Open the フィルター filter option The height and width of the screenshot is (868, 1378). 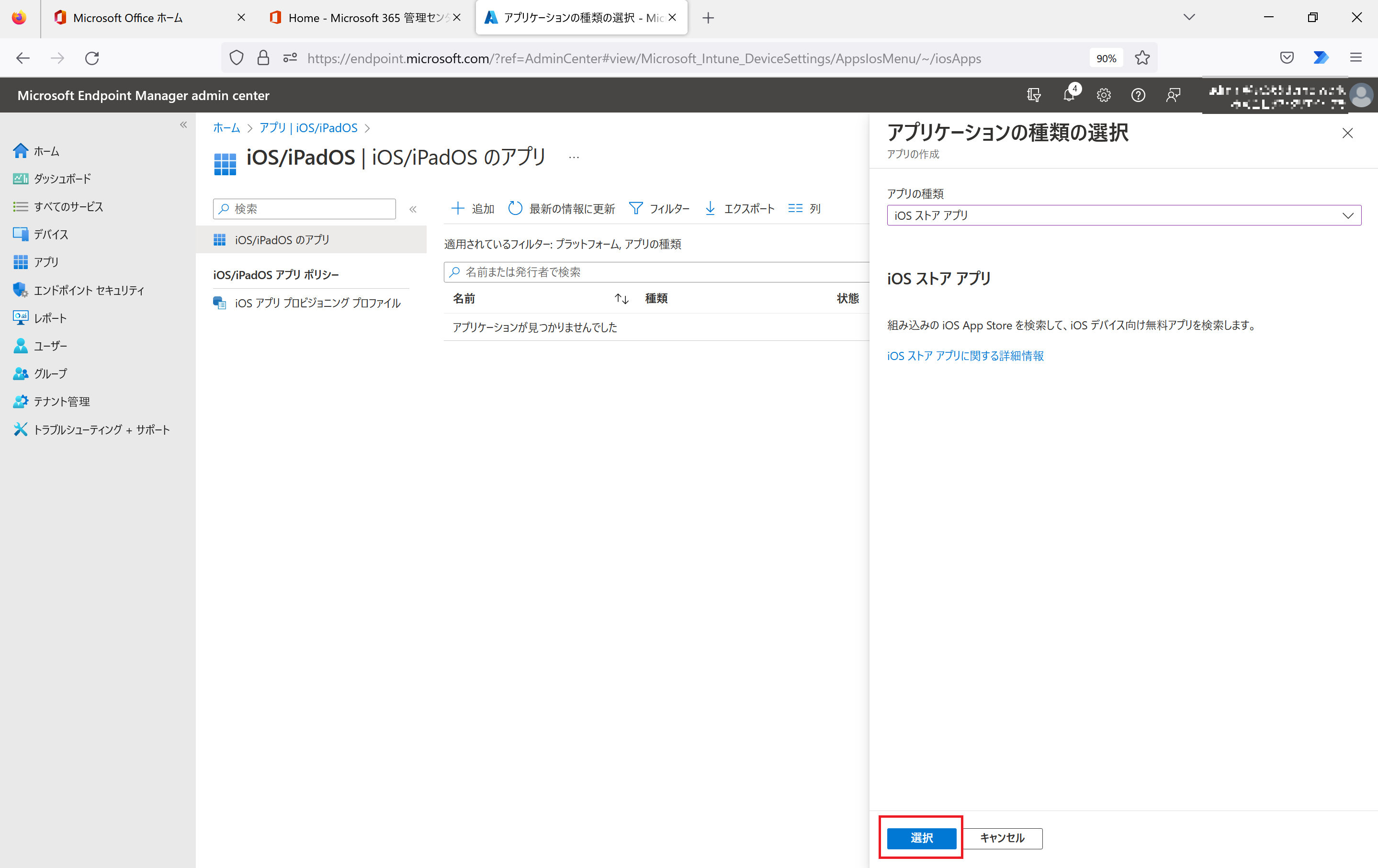pos(659,208)
